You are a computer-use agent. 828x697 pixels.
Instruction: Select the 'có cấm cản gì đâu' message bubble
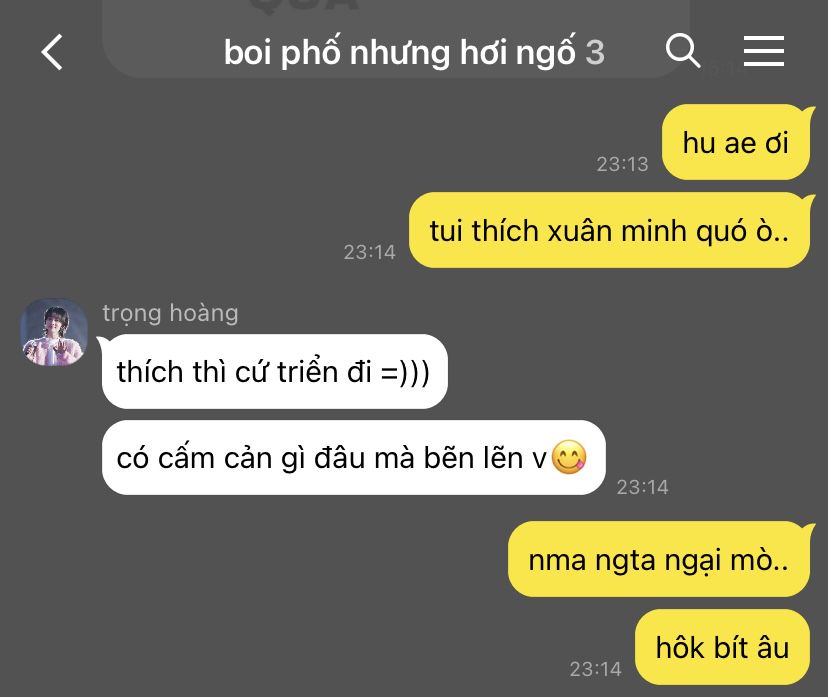point(353,457)
